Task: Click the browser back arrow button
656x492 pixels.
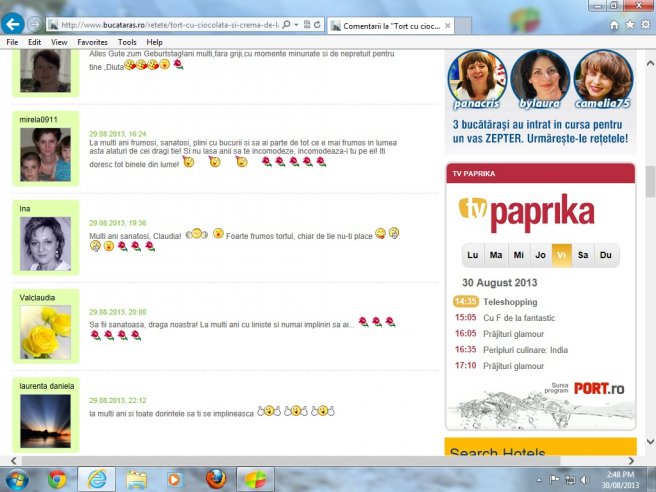Action: tap(14, 22)
